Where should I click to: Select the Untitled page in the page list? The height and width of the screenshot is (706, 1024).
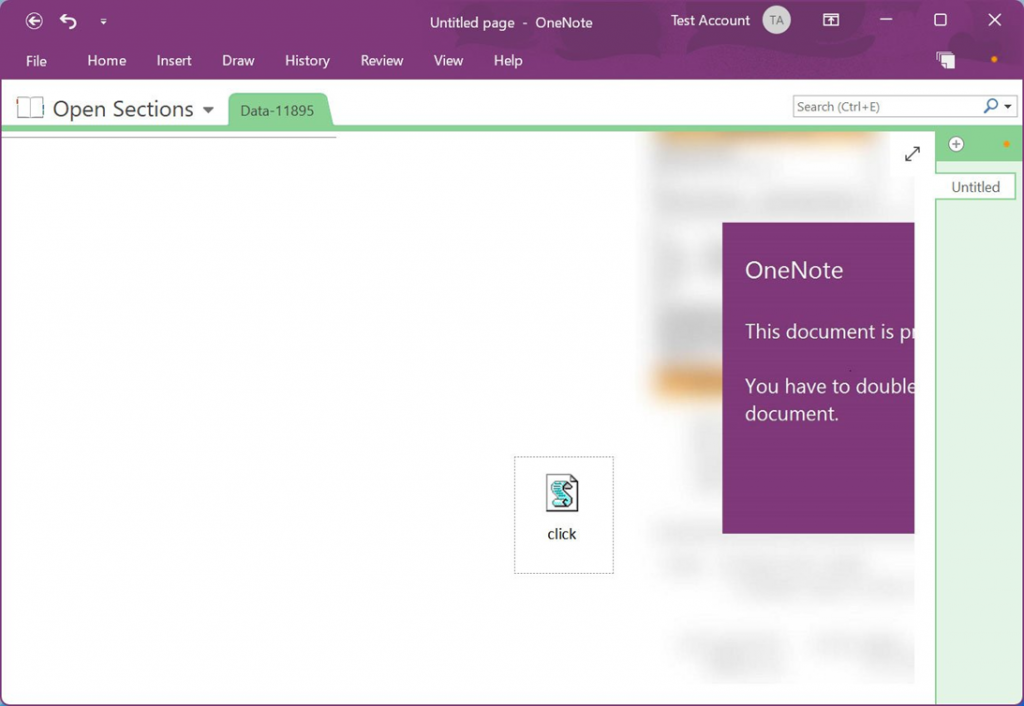(x=975, y=187)
